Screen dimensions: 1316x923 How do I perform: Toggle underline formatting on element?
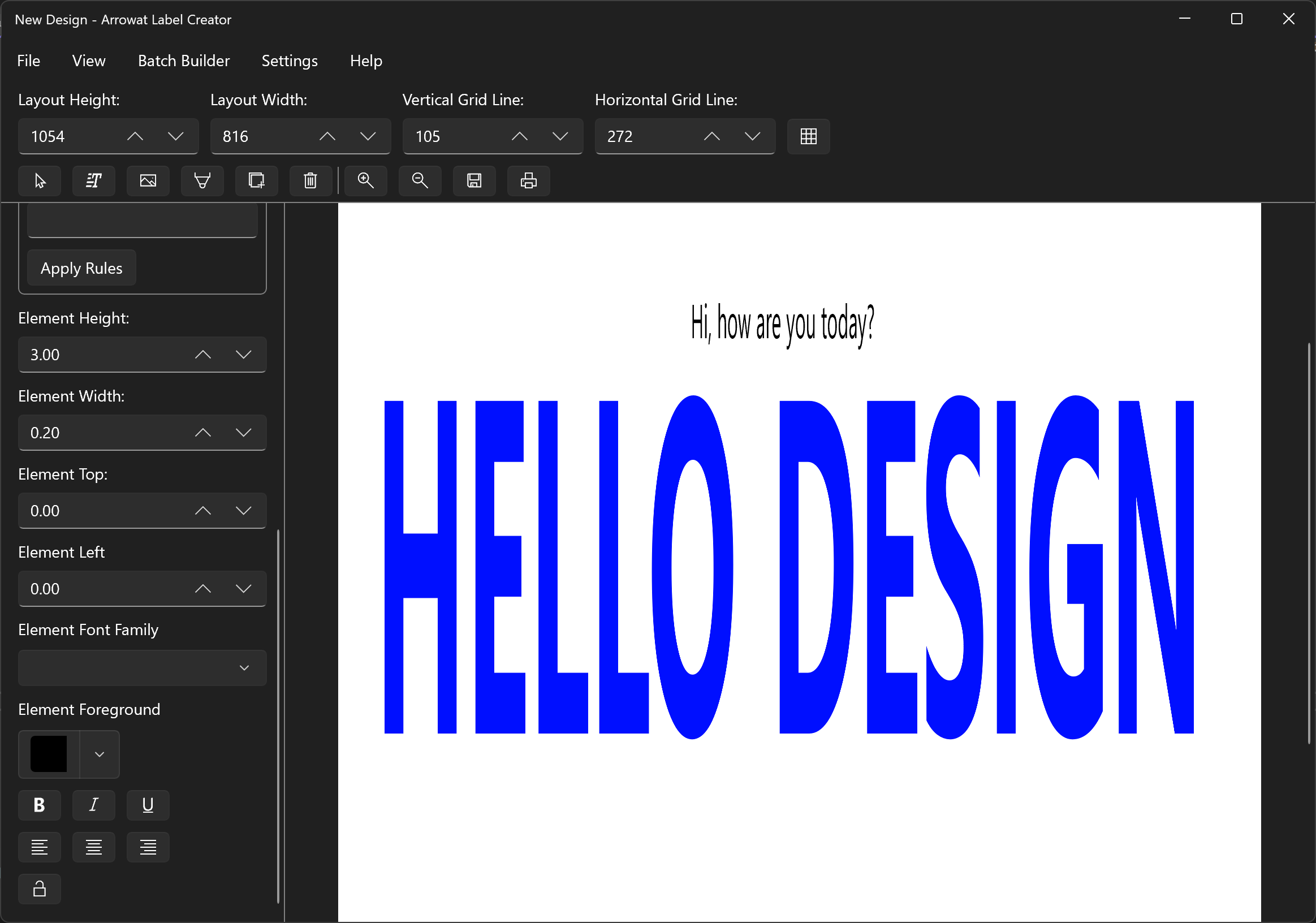(148, 805)
